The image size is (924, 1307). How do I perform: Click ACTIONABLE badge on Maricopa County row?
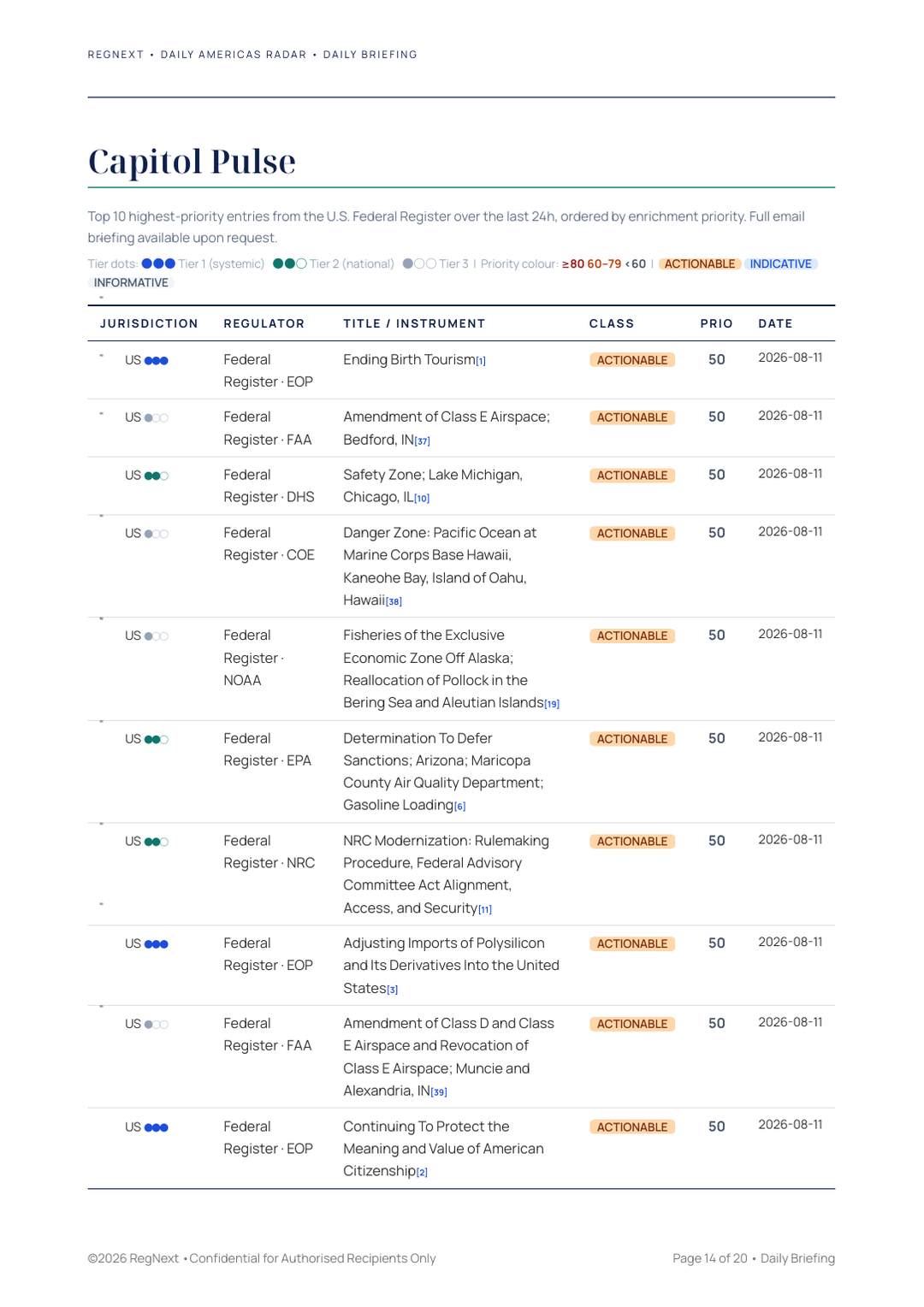(632, 739)
